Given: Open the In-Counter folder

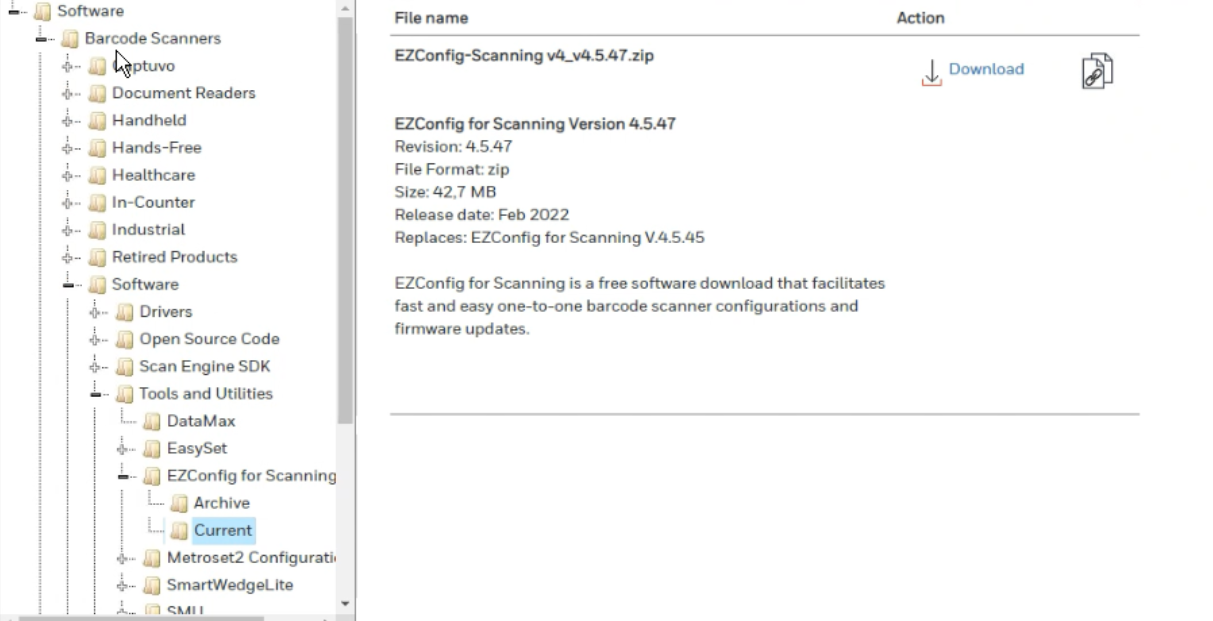Looking at the screenshot, I should tap(153, 202).
